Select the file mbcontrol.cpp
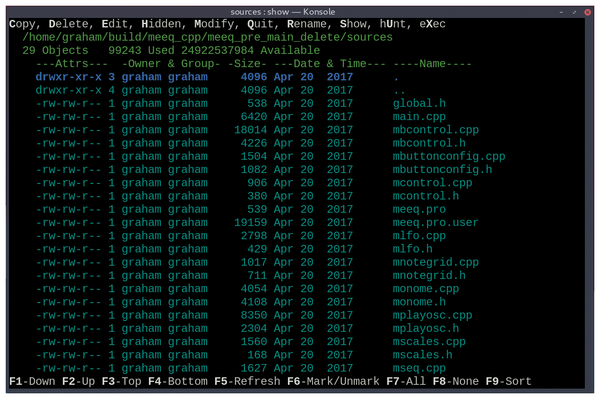 435,130
